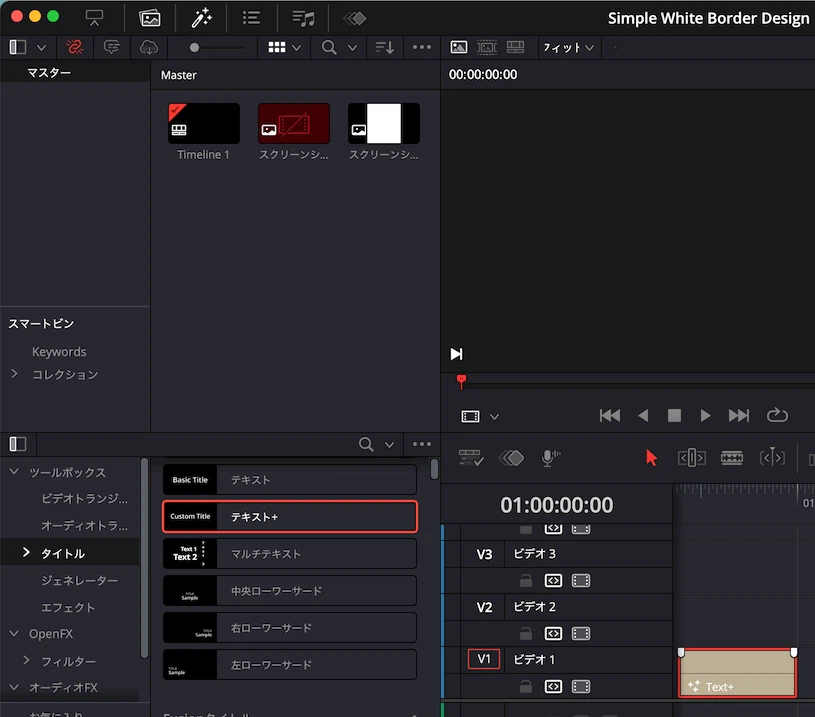
Task: Choose the テキスト+ Custom Title item
Action: (x=289, y=516)
